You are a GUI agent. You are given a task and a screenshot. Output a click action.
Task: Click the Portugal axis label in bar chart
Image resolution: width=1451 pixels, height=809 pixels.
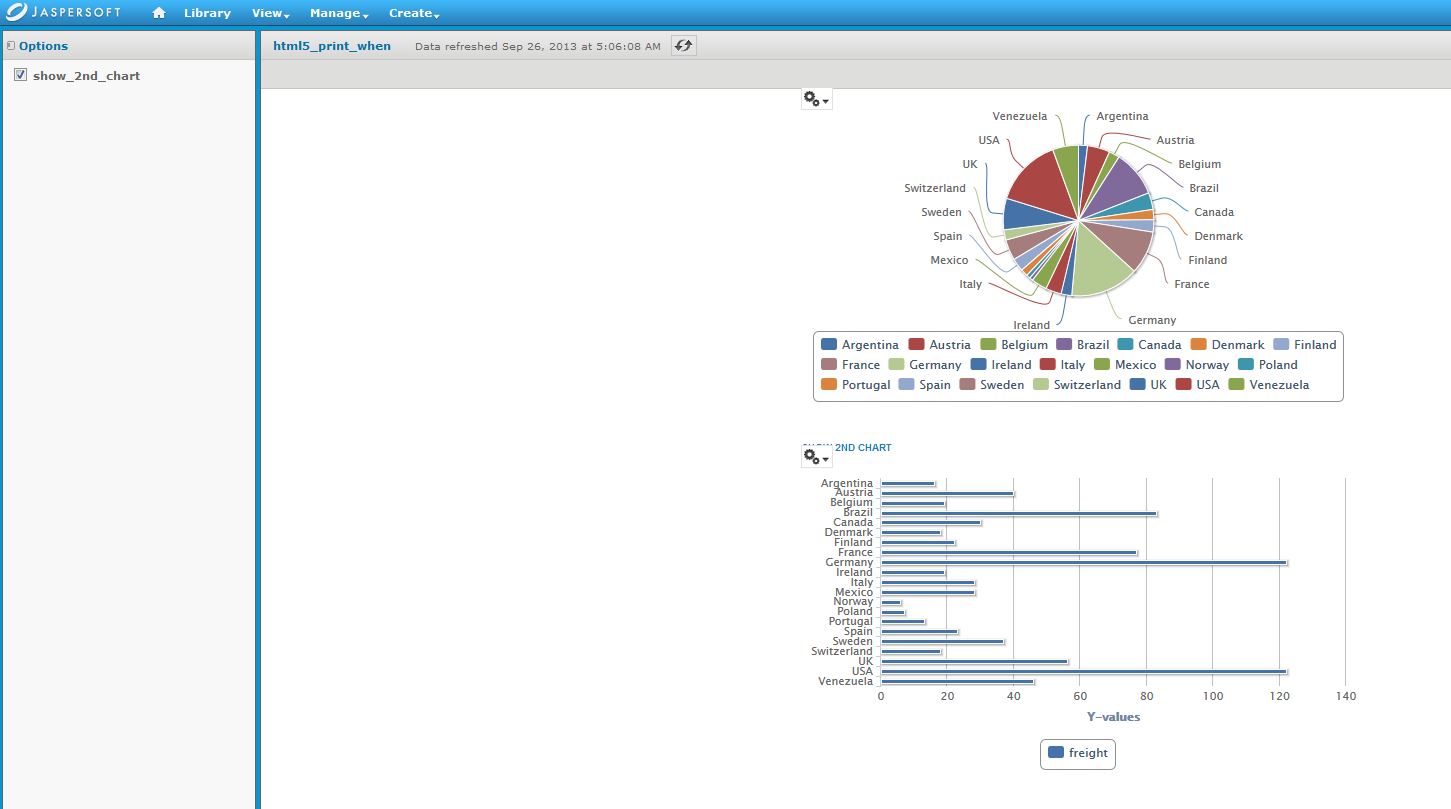[x=851, y=621]
